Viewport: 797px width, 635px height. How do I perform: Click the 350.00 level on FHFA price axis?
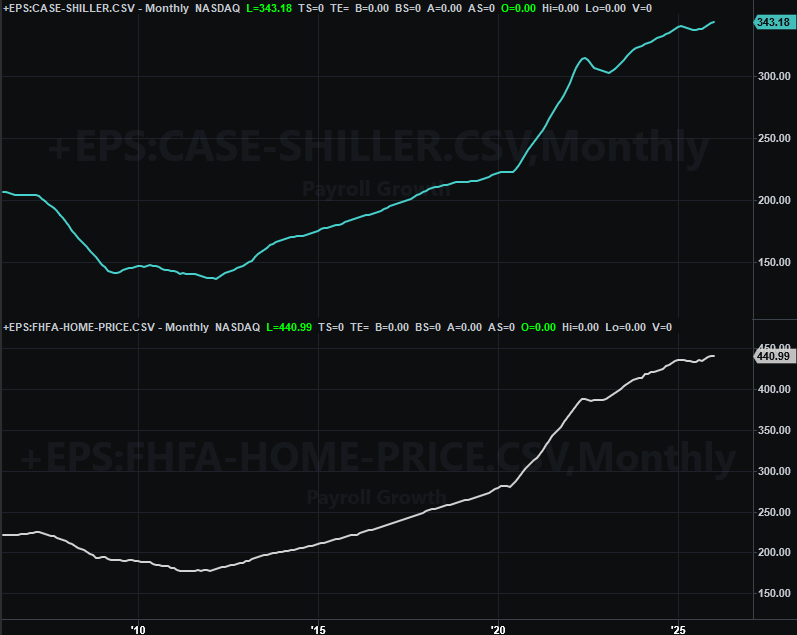(x=772, y=430)
